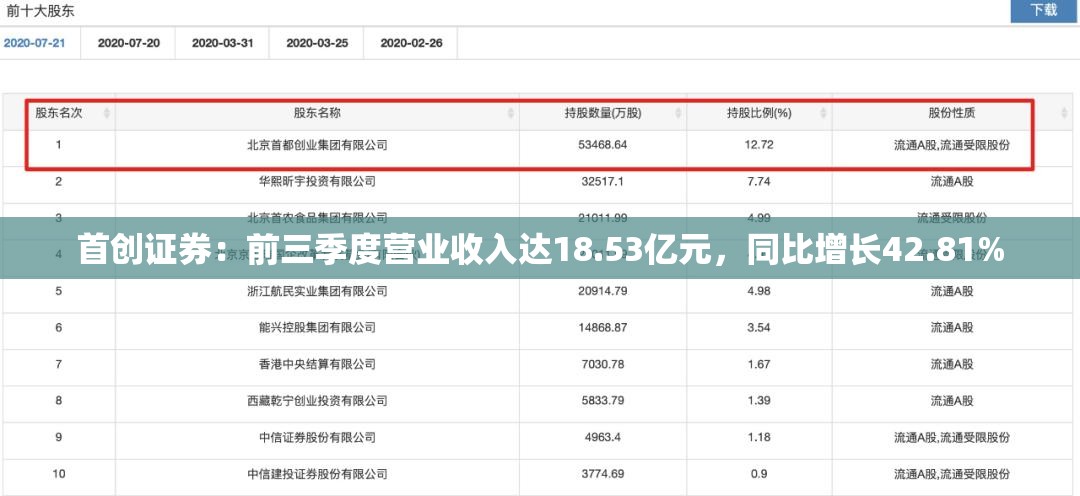Image resolution: width=1080 pixels, height=496 pixels.
Task: Sort by 股份性质 column arrows
Action: 1064,113
